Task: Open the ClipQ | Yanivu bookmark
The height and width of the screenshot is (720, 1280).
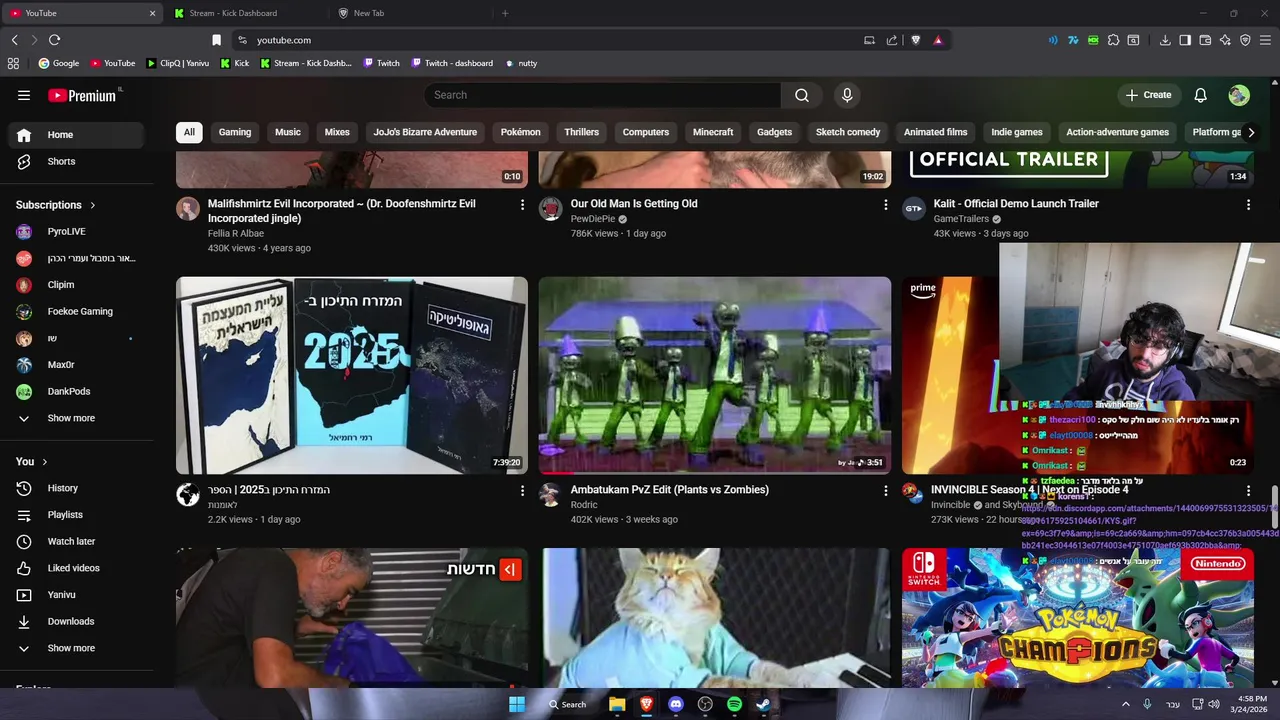Action: click(x=178, y=63)
